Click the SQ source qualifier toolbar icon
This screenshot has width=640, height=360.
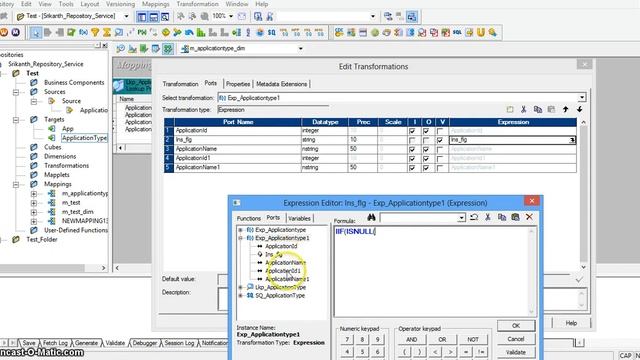(x=271, y=32)
